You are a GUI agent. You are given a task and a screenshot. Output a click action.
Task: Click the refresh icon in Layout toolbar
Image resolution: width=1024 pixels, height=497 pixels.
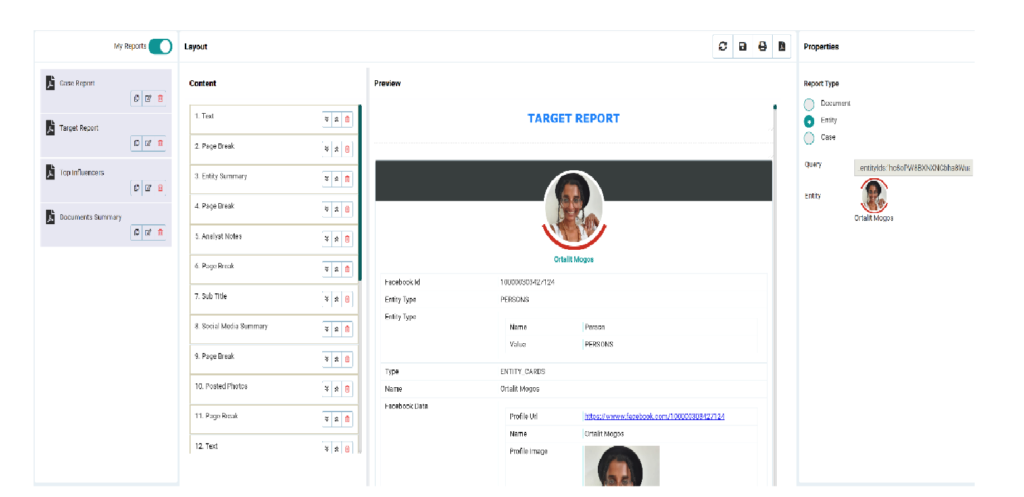tap(723, 46)
